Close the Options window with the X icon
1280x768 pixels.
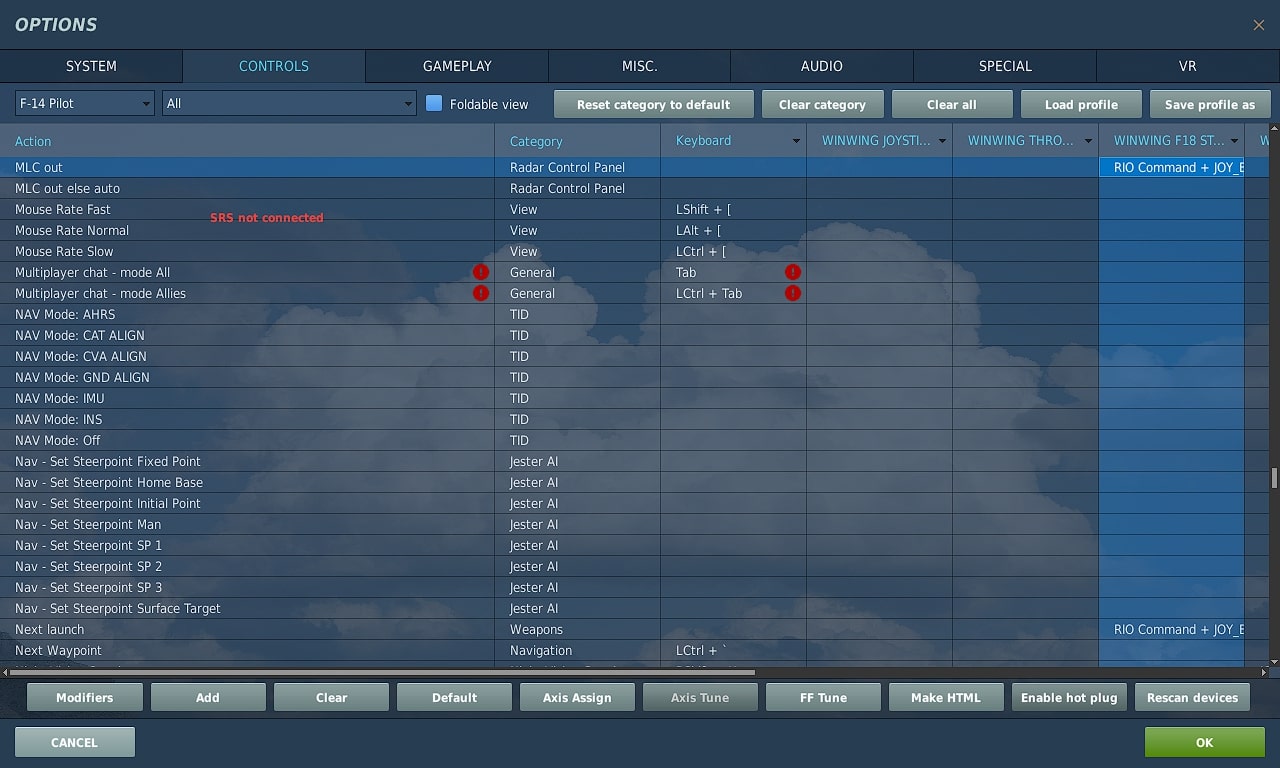pos(1259,25)
